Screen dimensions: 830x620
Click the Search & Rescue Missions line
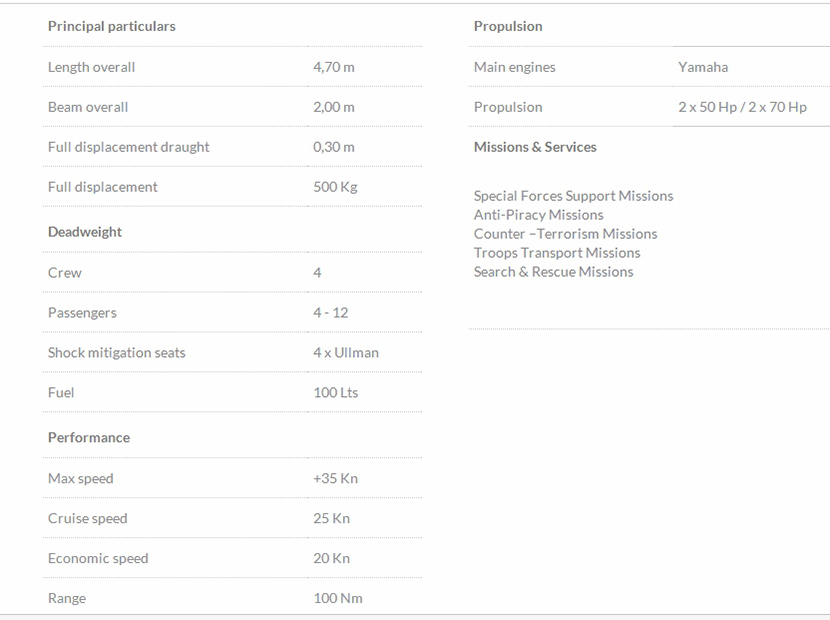553,272
